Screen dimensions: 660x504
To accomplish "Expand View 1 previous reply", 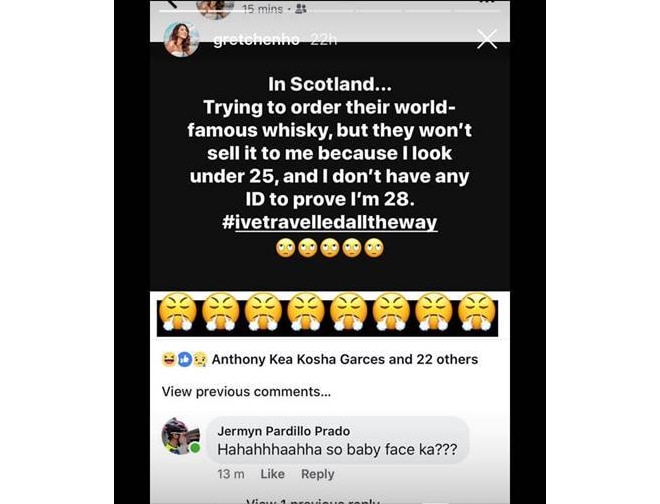I will click(313, 501).
